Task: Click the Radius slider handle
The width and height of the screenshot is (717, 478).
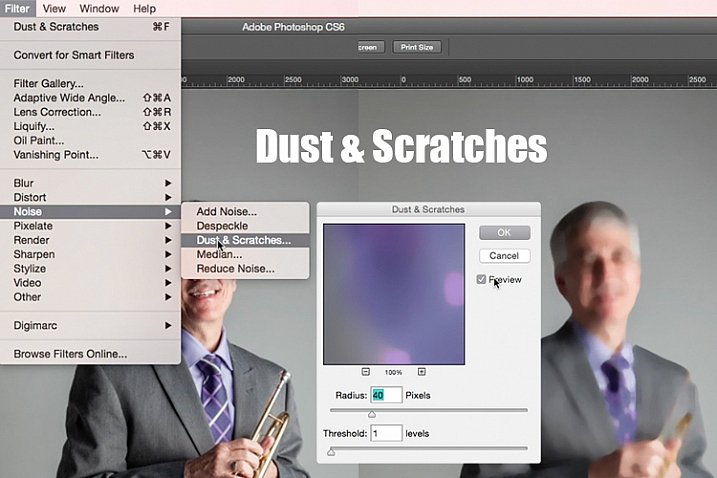Action: tap(372, 414)
